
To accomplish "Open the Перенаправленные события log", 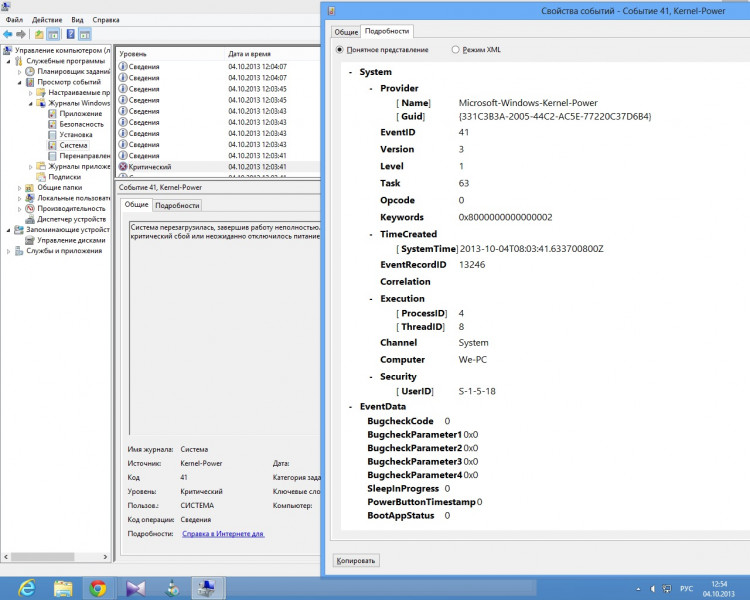I will coord(85,156).
